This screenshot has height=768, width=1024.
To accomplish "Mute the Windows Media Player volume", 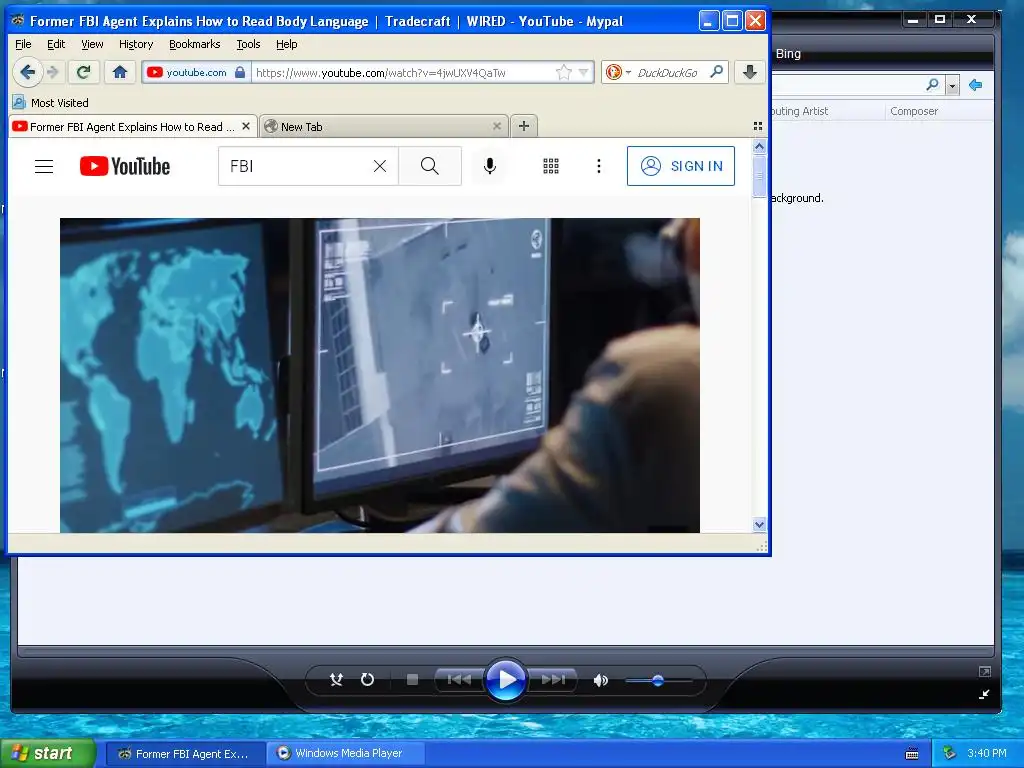I will 601,680.
